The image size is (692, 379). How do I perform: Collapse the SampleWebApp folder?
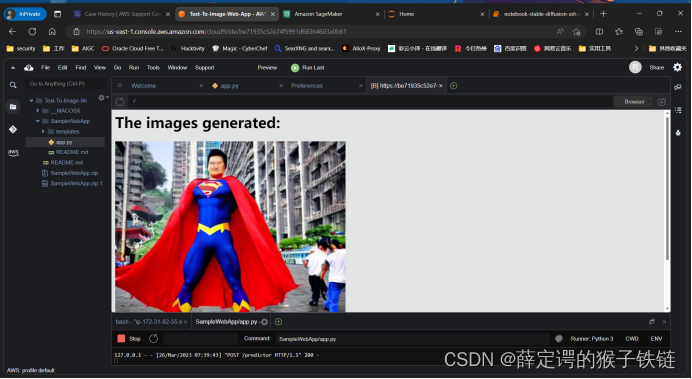(x=38, y=121)
